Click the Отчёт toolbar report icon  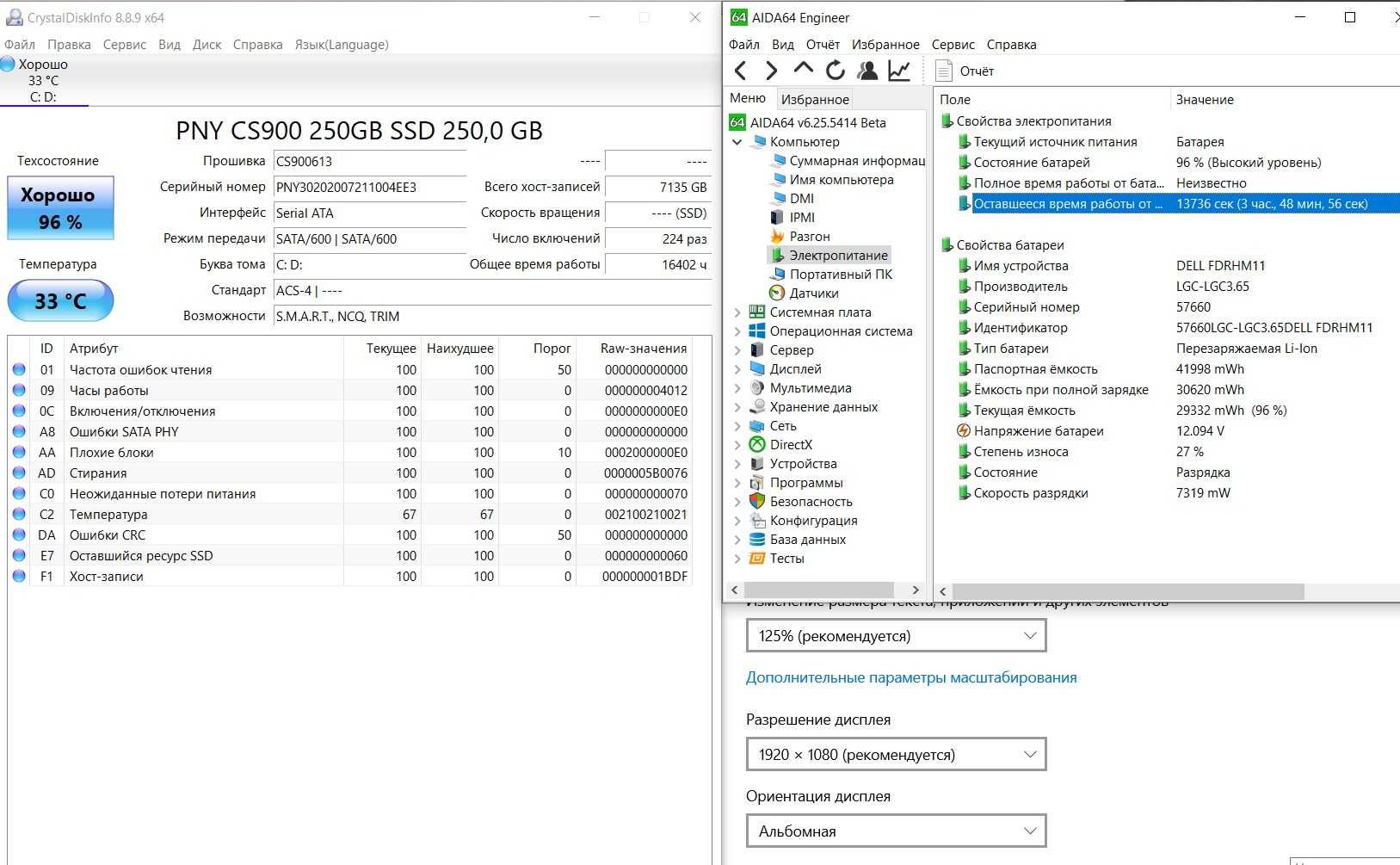pyautogui.click(x=944, y=71)
